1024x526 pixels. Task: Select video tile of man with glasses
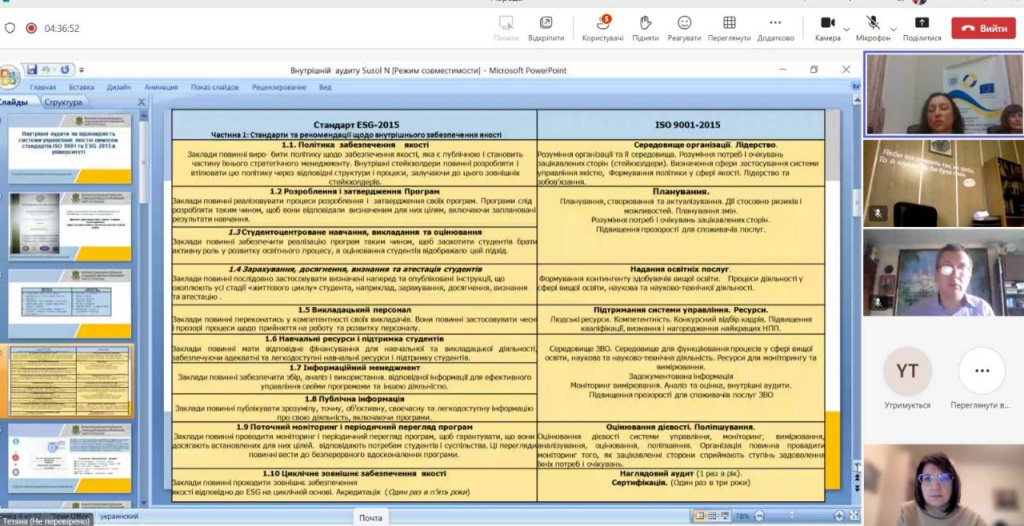point(944,272)
